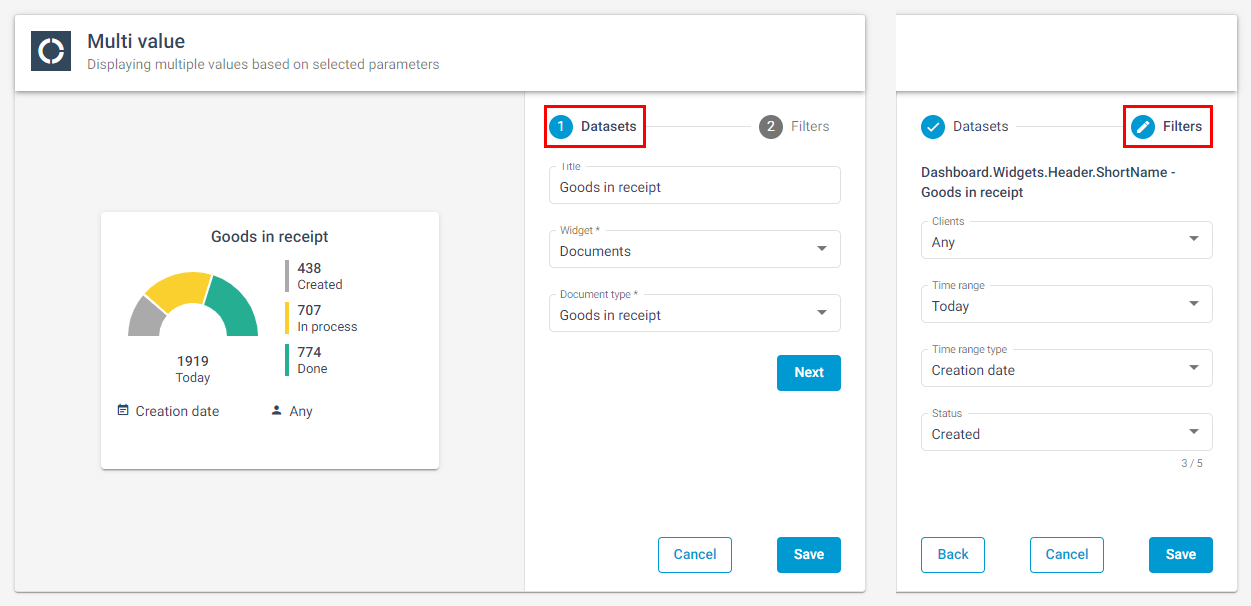Click the person icon beside Any
The image size is (1251, 606).
[276, 410]
